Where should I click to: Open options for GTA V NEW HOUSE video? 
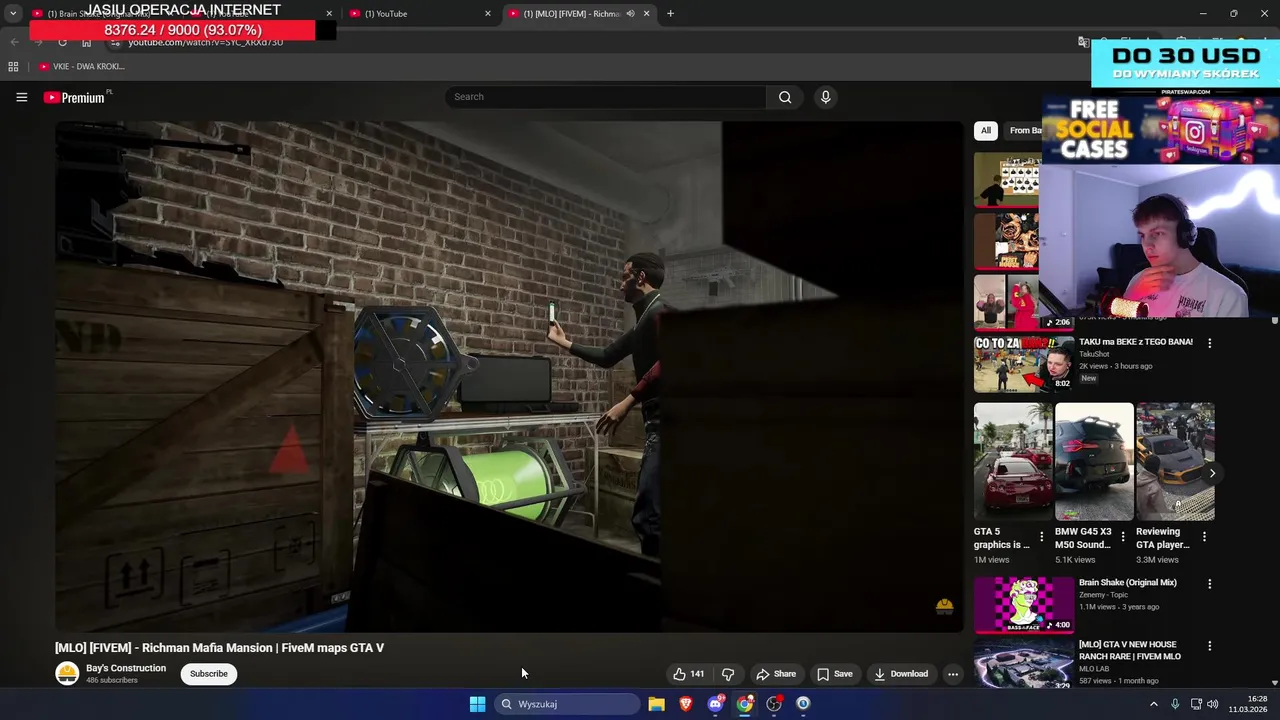[1209, 646]
